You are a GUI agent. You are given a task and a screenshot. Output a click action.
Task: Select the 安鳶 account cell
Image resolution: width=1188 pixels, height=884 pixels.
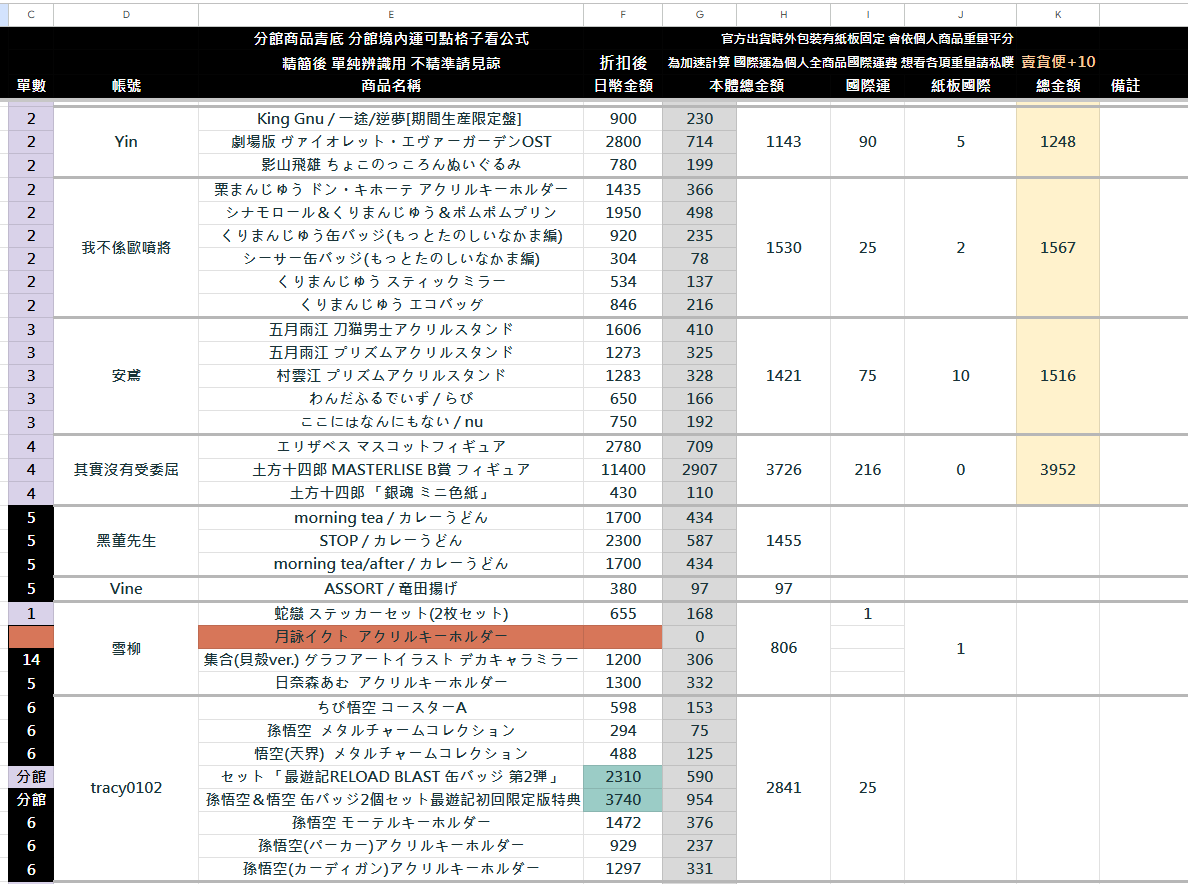[126, 376]
